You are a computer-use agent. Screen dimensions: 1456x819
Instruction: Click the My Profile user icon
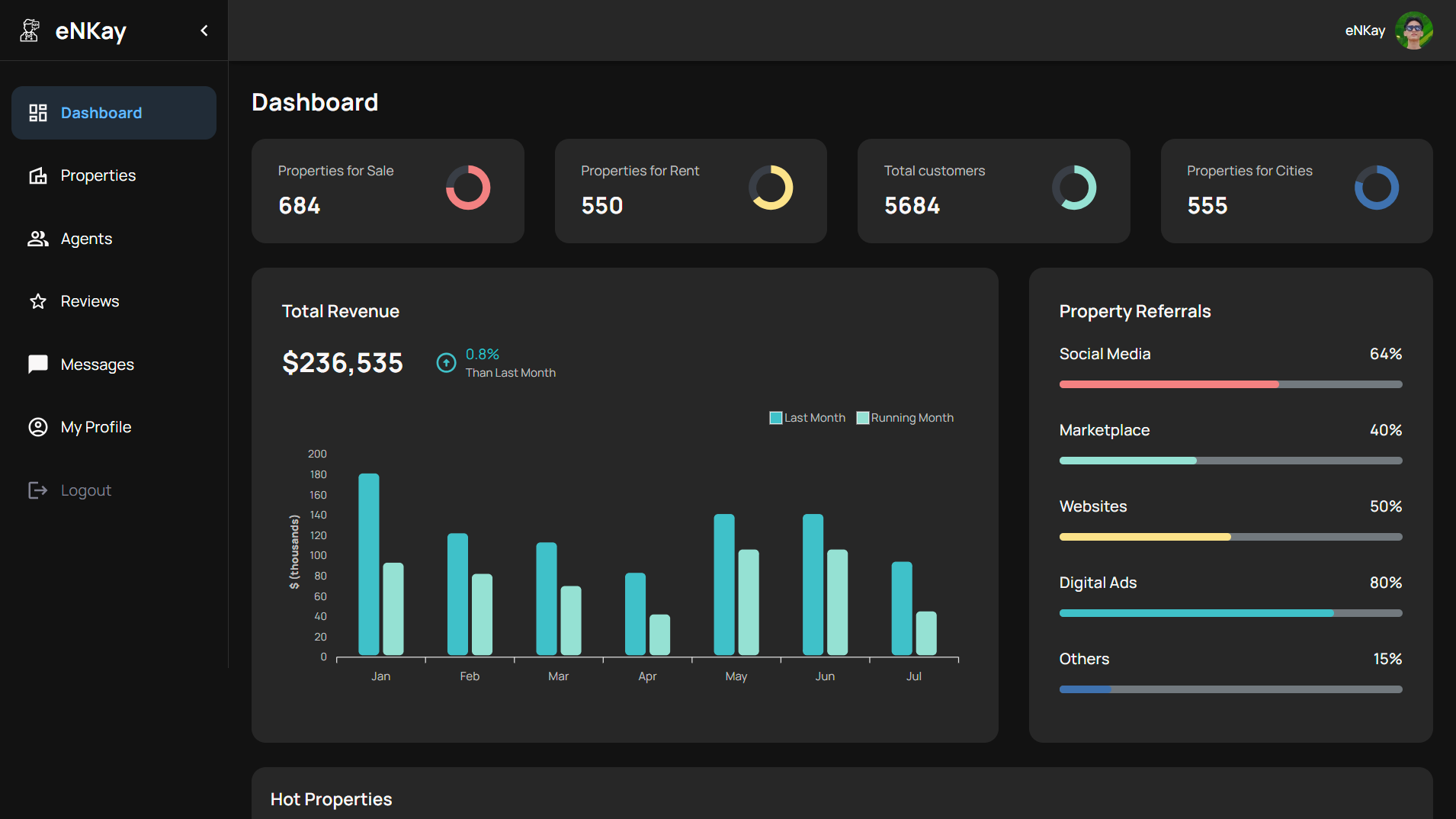click(x=38, y=427)
